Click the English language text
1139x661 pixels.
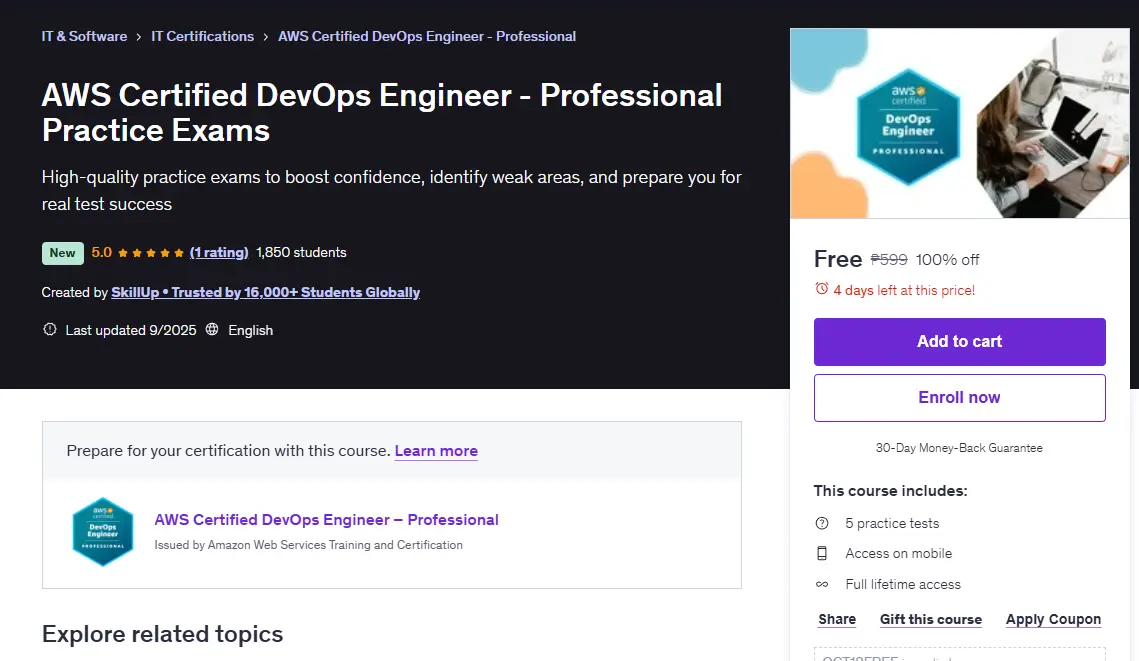251,330
